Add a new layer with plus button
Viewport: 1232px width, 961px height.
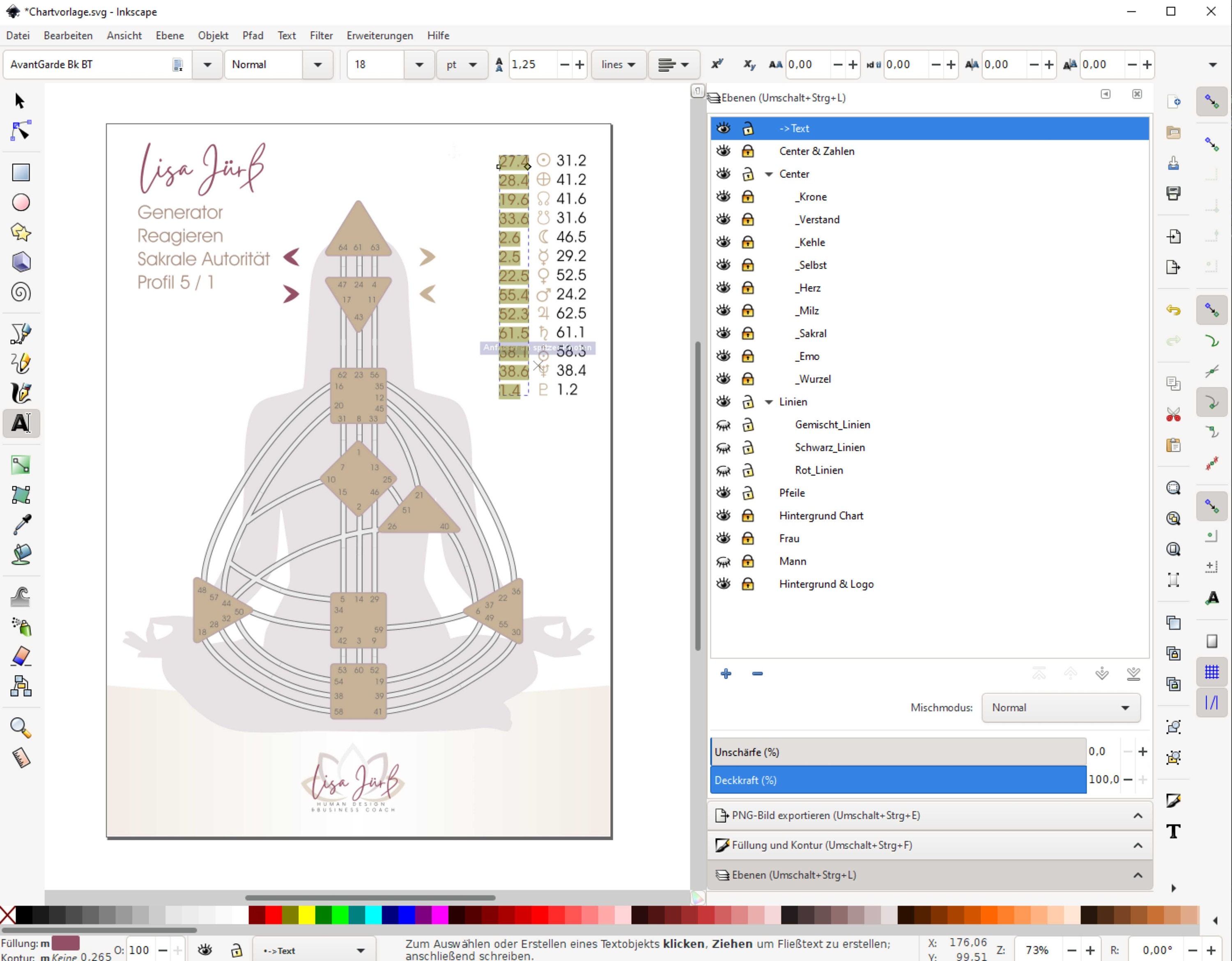[726, 674]
